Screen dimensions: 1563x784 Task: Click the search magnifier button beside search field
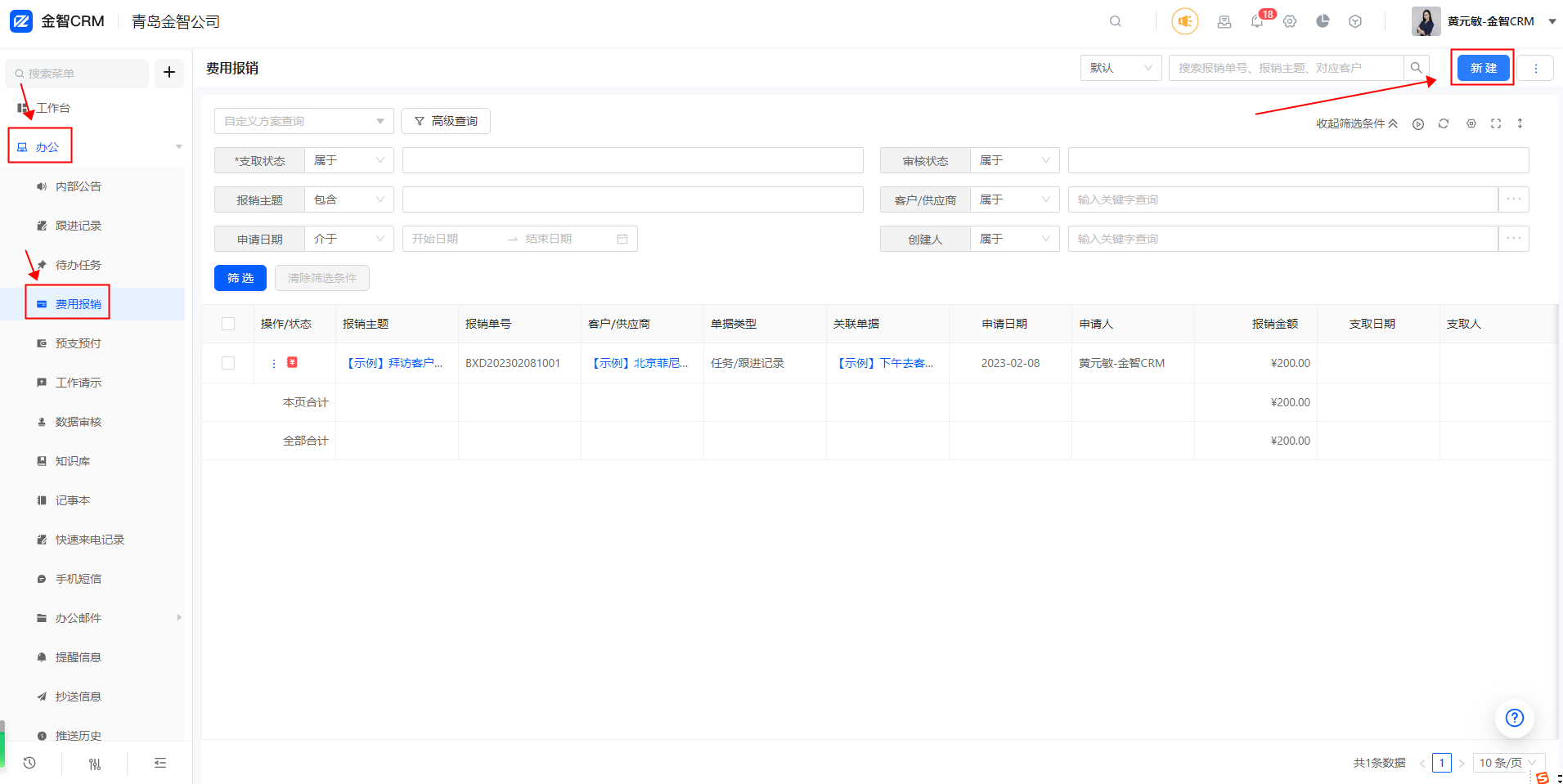point(1417,68)
